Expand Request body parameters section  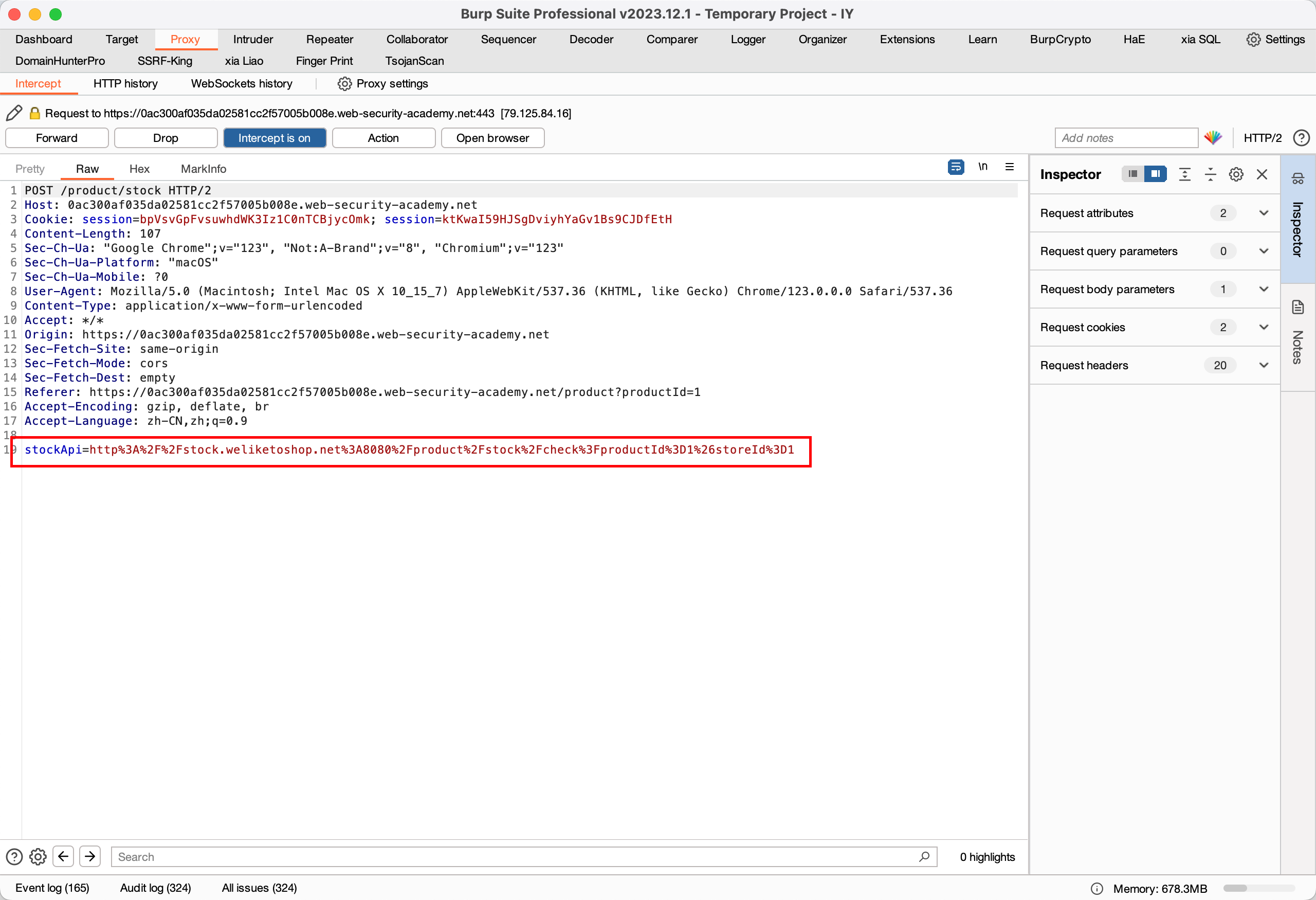tap(1264, 289)
